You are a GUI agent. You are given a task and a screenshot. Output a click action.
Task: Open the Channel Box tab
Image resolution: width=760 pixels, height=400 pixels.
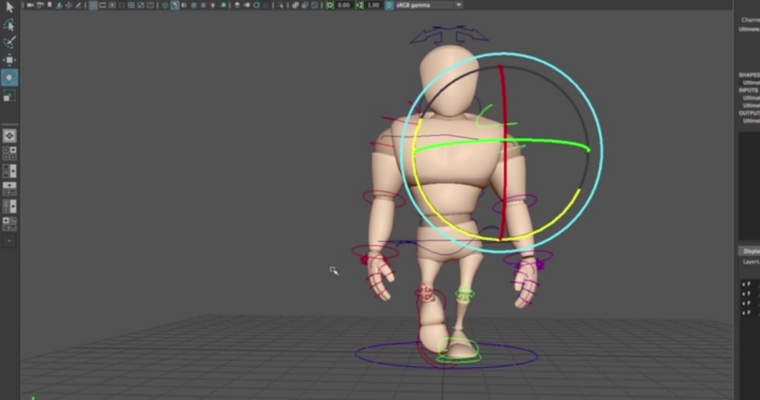750,20
